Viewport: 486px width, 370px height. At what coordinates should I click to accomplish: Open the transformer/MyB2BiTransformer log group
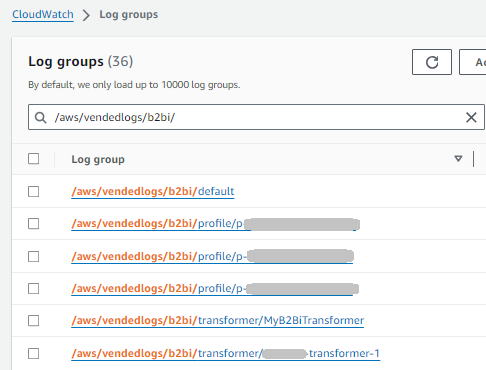click(x=218, y=321)
